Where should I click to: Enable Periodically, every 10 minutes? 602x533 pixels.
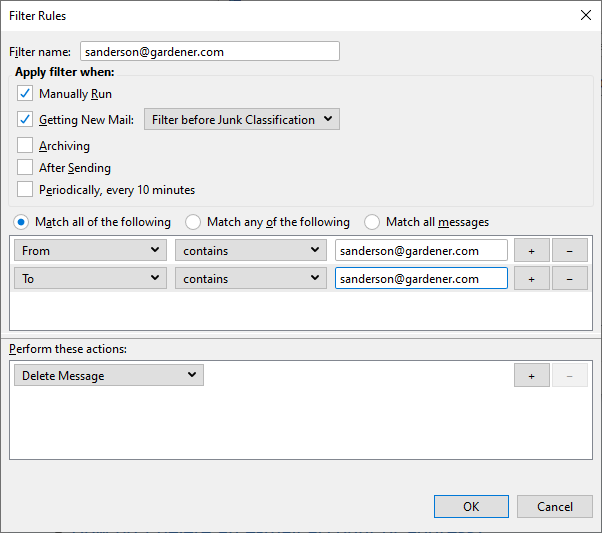[25, 190]
